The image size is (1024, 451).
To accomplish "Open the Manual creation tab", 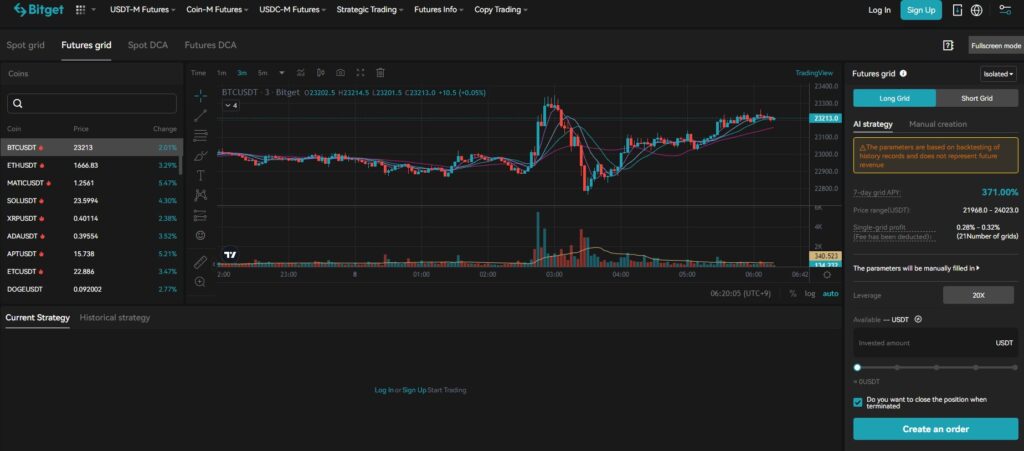I will (938, 124).
